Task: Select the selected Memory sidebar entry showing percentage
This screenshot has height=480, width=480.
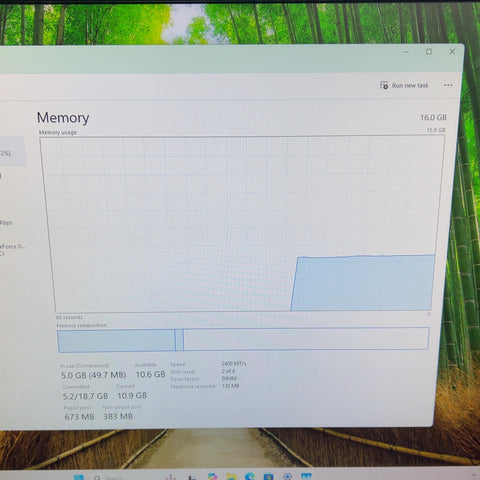Action: (x=12, y=151)
